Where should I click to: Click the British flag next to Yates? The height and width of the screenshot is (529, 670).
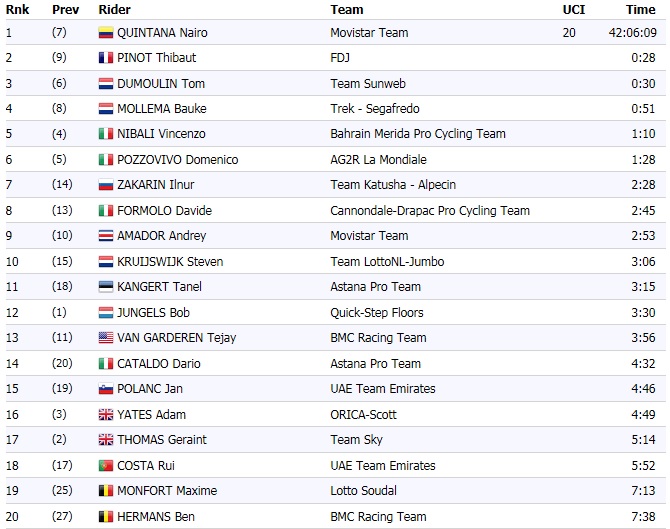point(105,415)
